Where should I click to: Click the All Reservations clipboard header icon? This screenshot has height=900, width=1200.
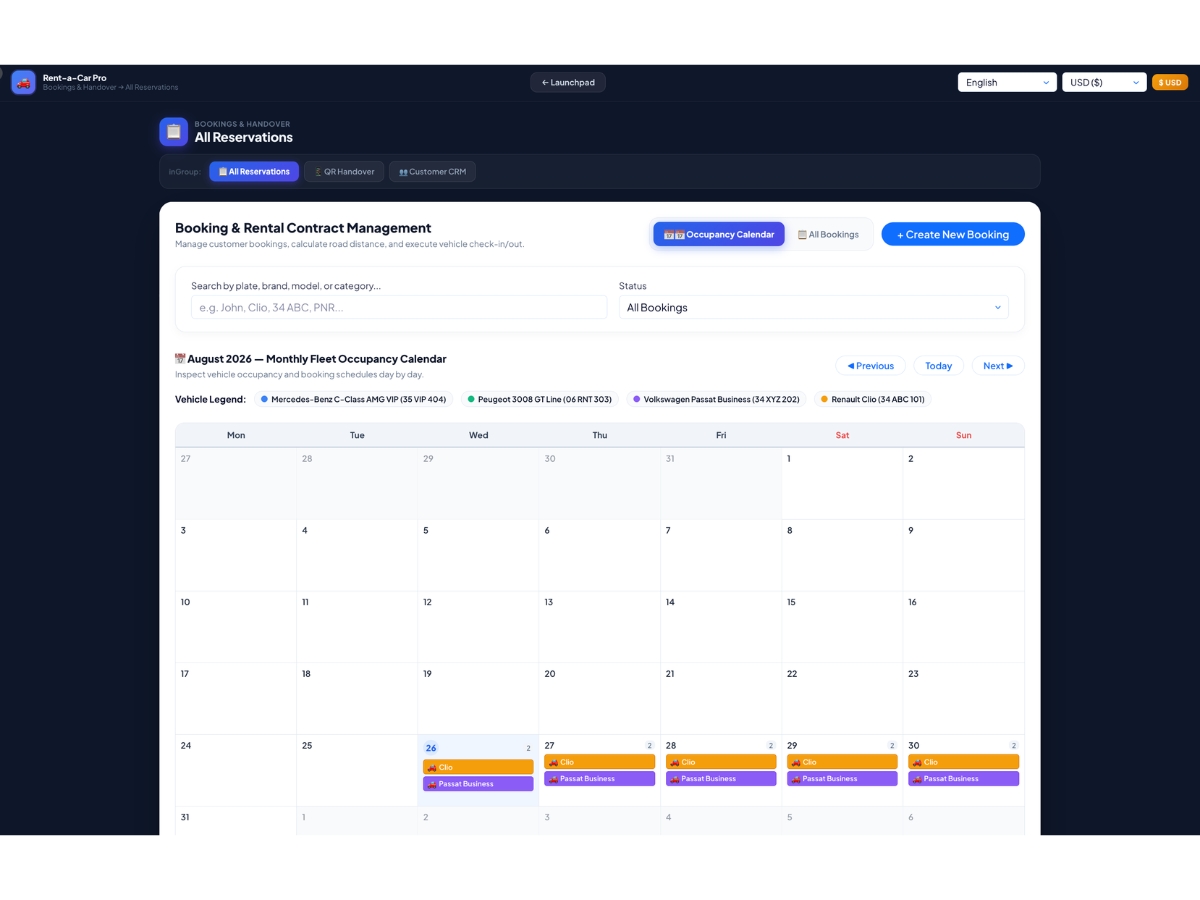click(174, 132)
